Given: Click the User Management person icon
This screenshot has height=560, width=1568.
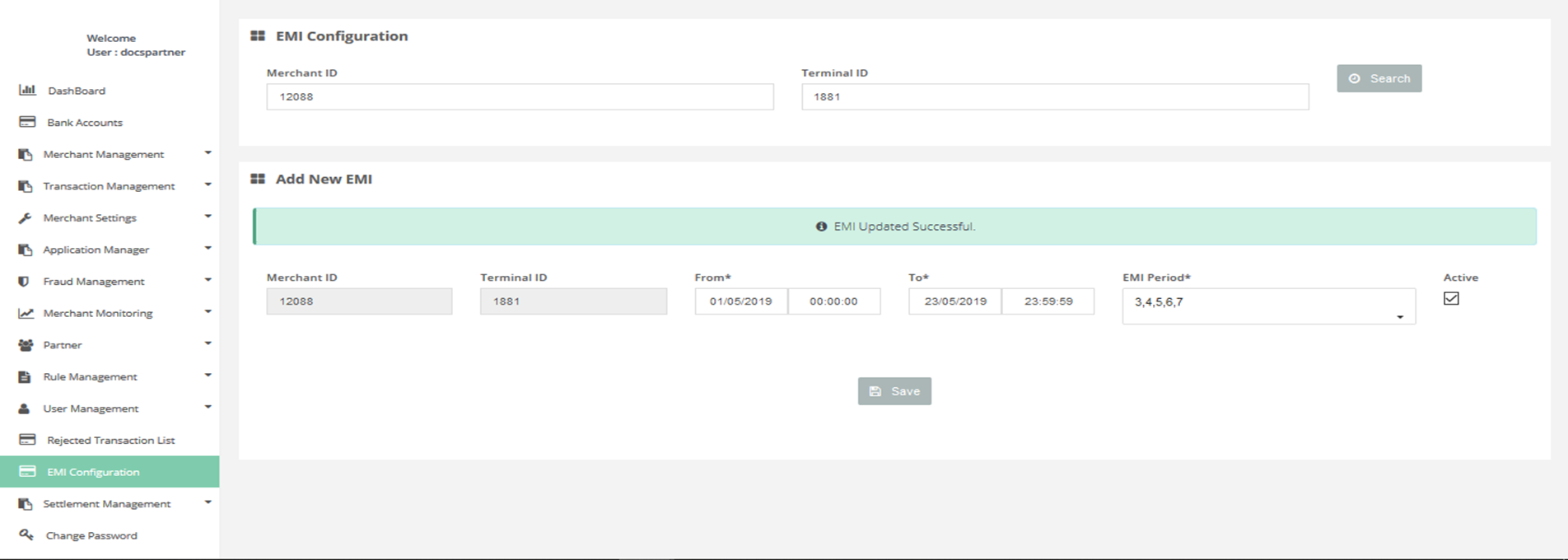Looking at the screenshot, I should pyautogui.click(x=25, y=408).
